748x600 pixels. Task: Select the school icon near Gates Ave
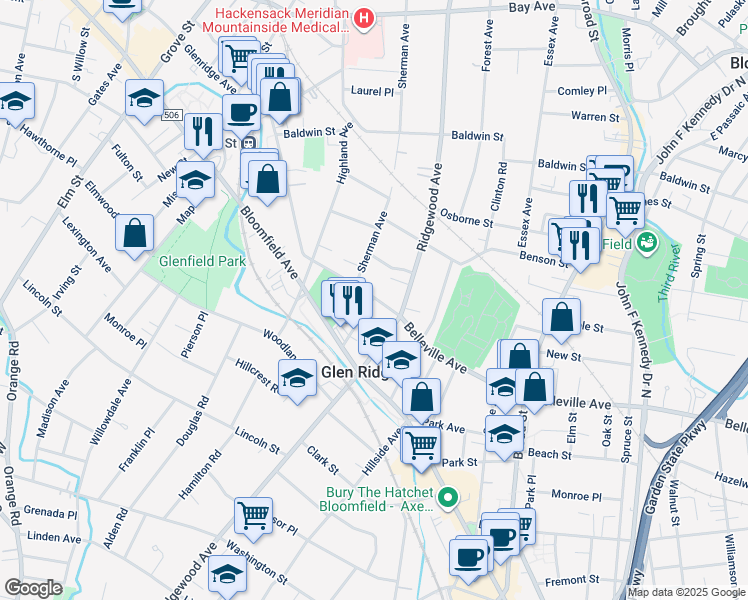[x=144, y=99]
